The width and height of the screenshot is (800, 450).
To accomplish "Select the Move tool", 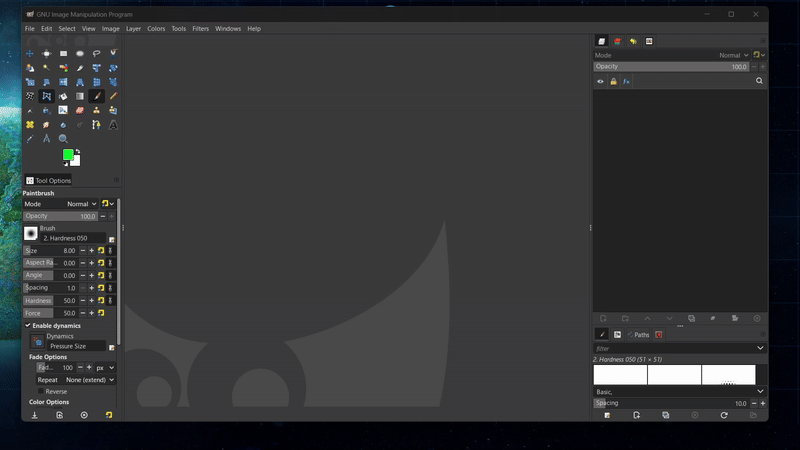I will coord(30,54).
